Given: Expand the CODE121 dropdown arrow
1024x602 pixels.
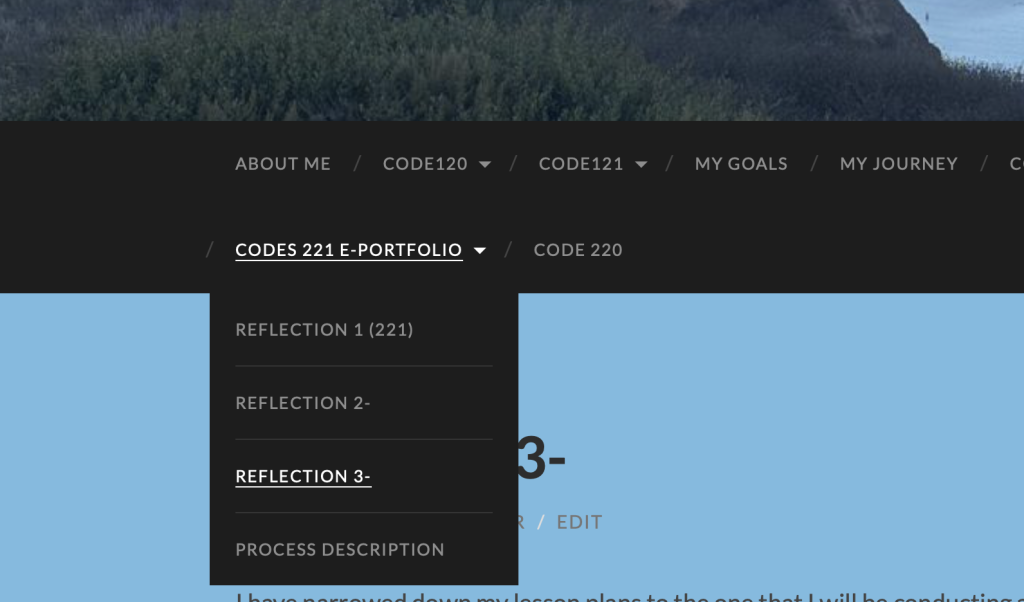Looking at the screenshot, I should pos(641,164).
